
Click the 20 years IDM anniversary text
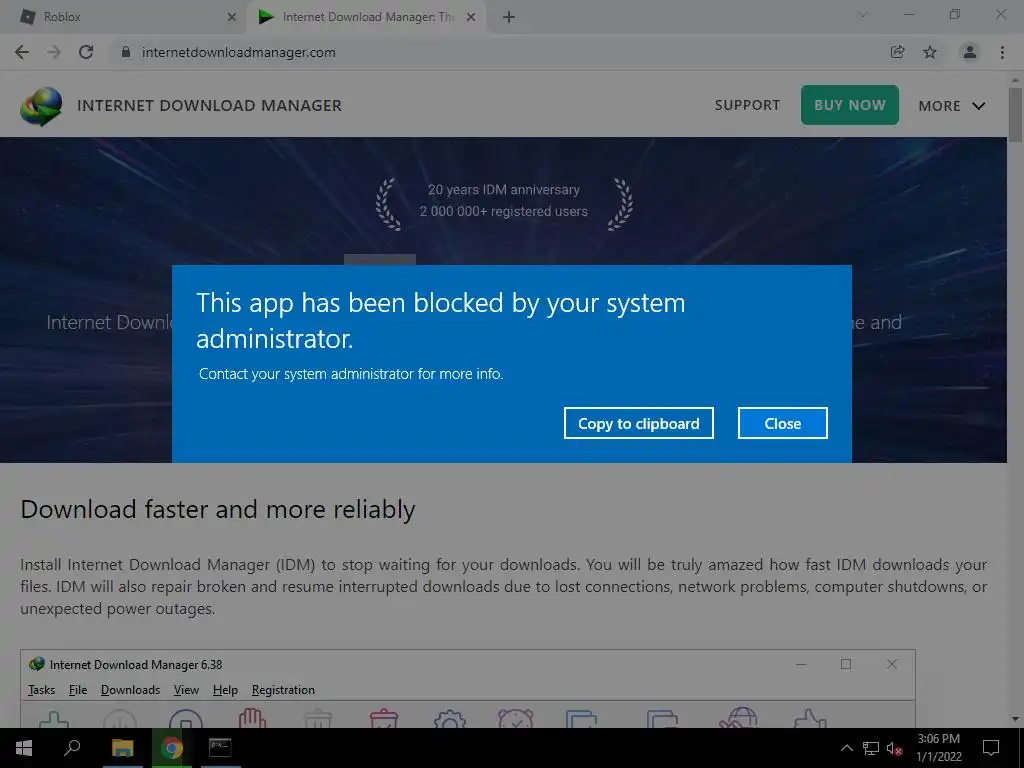tap(504, 189)
